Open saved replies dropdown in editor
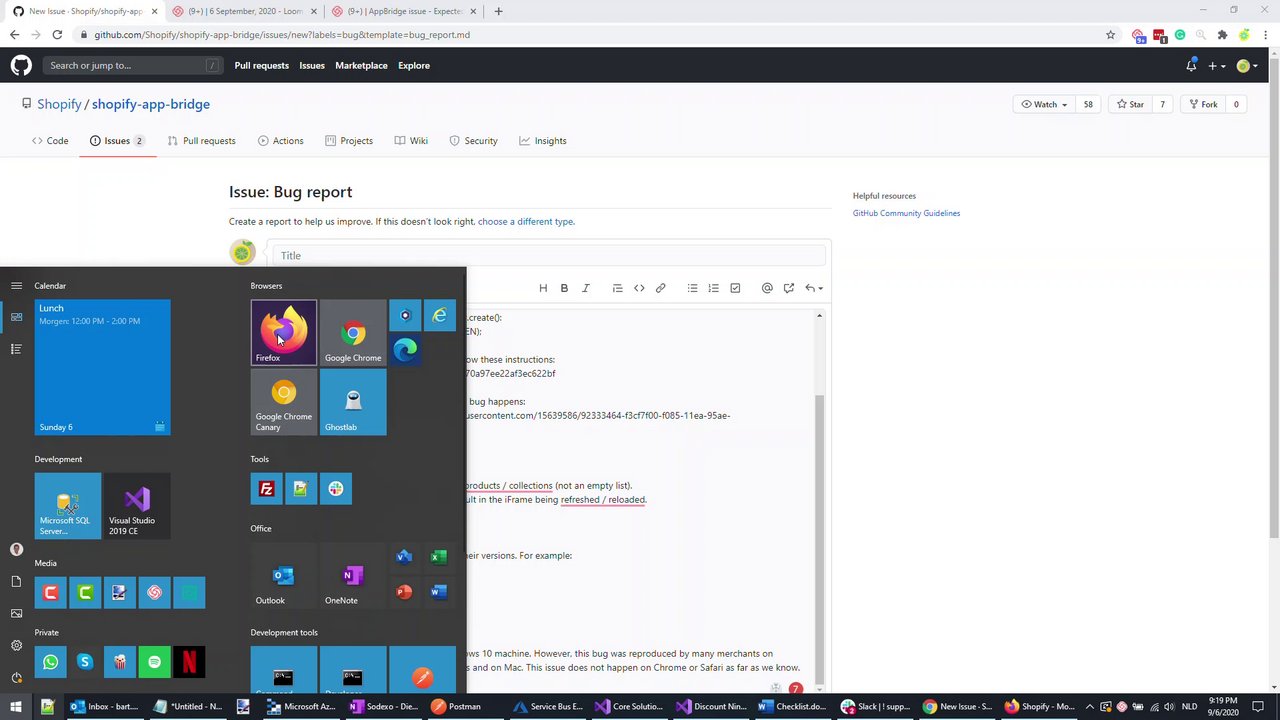Viewport: 1280px width, 720px height. pyautogui.click(x=814, y=288)
